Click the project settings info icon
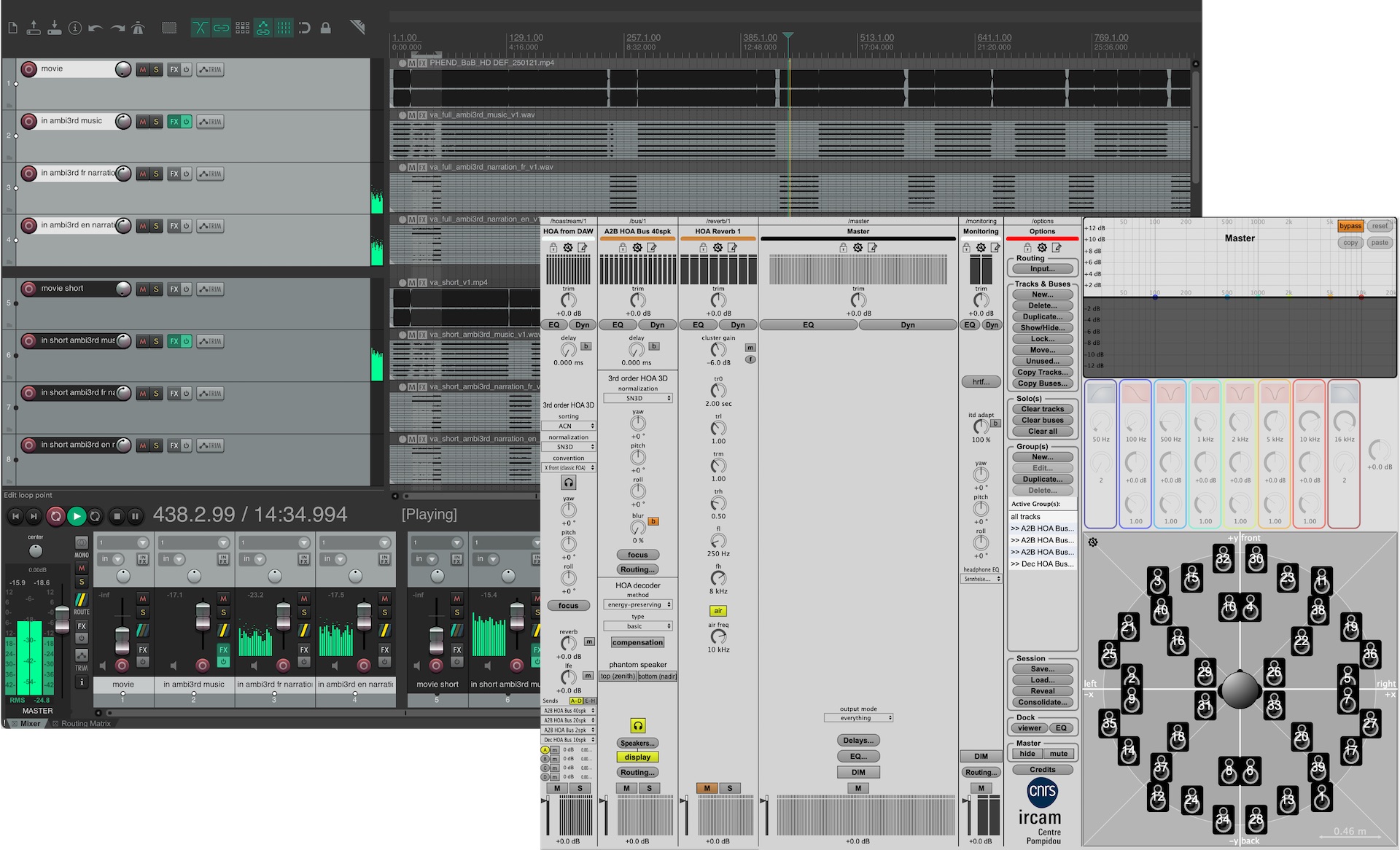 [x=75, y=28]
